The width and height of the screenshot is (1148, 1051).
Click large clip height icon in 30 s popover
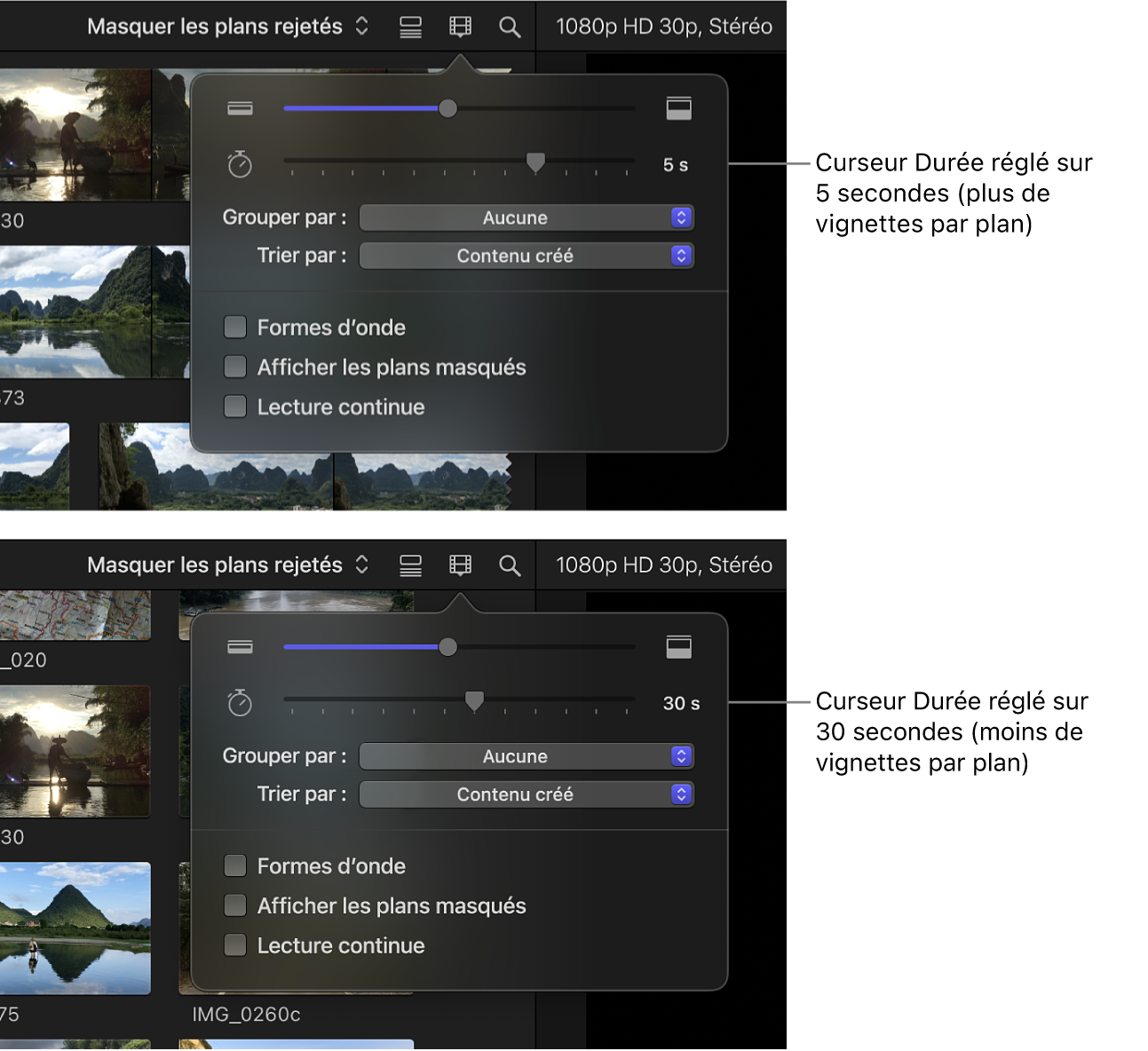tap(679, 647)
